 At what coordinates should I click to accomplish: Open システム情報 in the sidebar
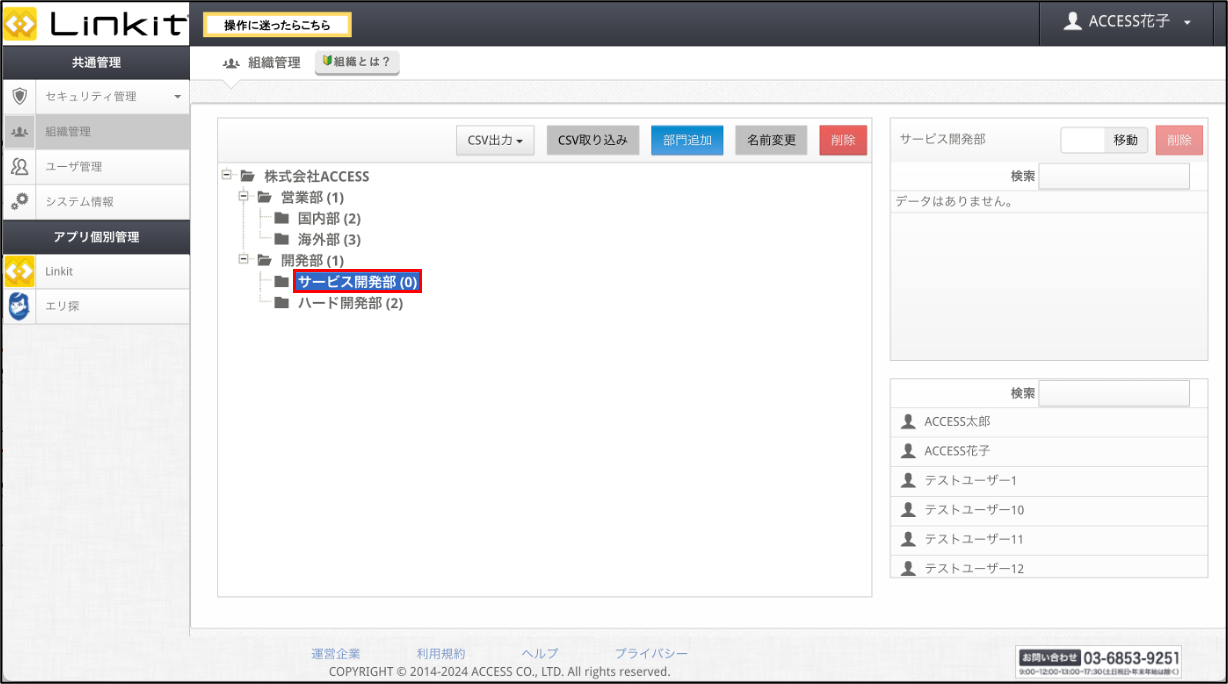point(95,201)
